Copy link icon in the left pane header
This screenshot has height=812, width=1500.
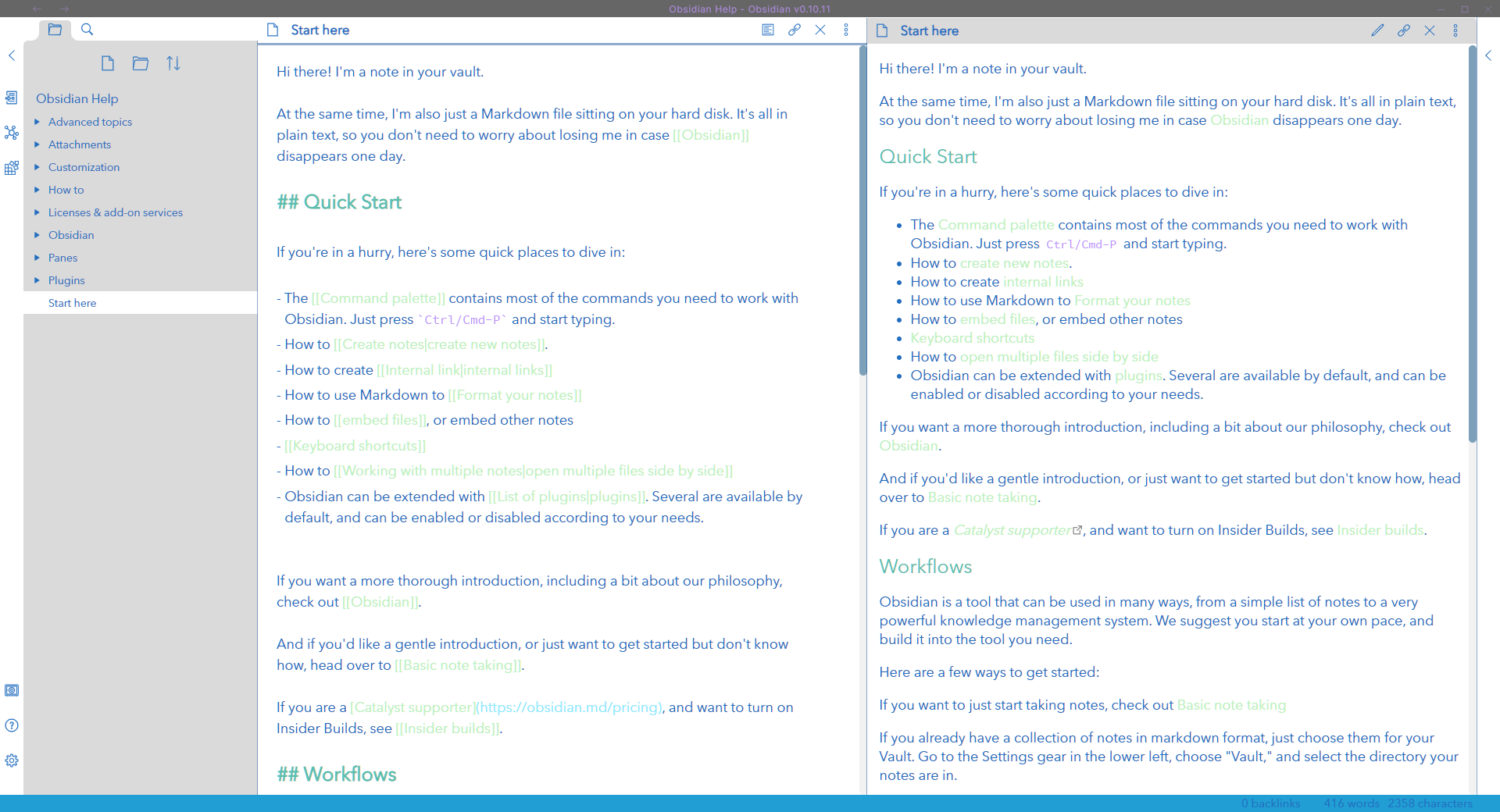click(x=795, y=30)
